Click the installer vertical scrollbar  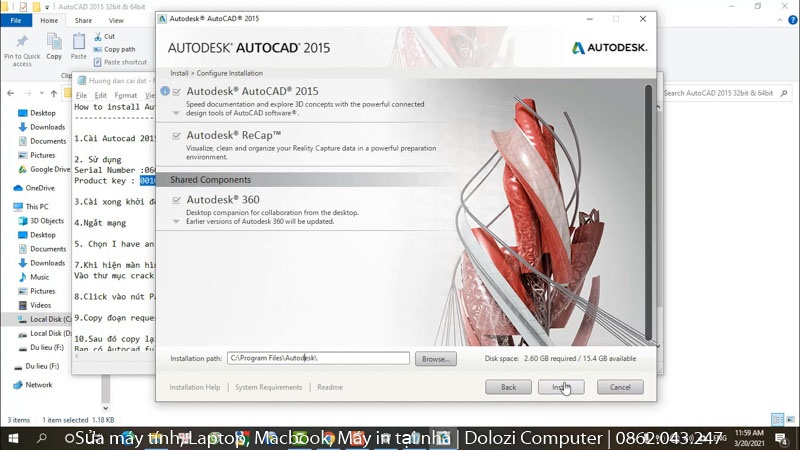pyautogui.click(x=648, y=212)
